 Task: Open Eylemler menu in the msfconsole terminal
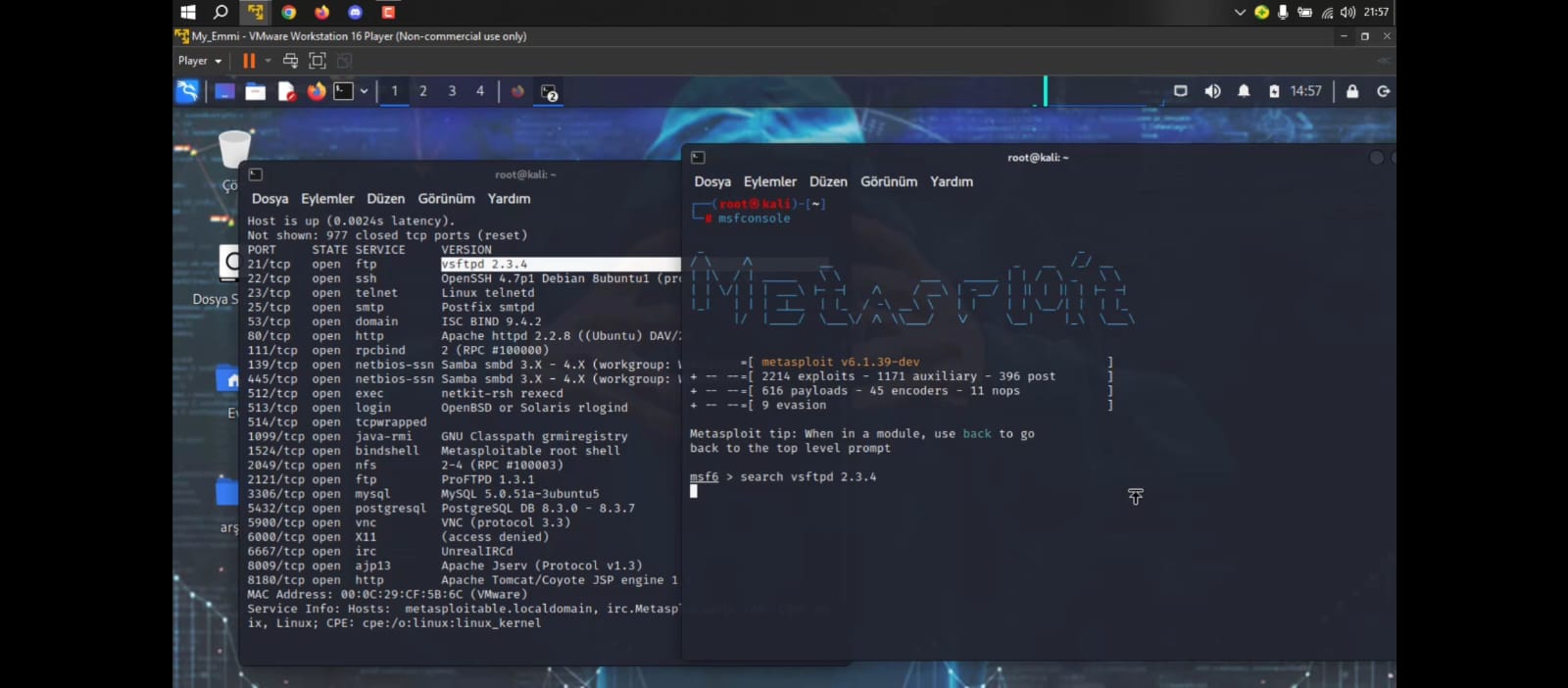[x=770, y=182]
